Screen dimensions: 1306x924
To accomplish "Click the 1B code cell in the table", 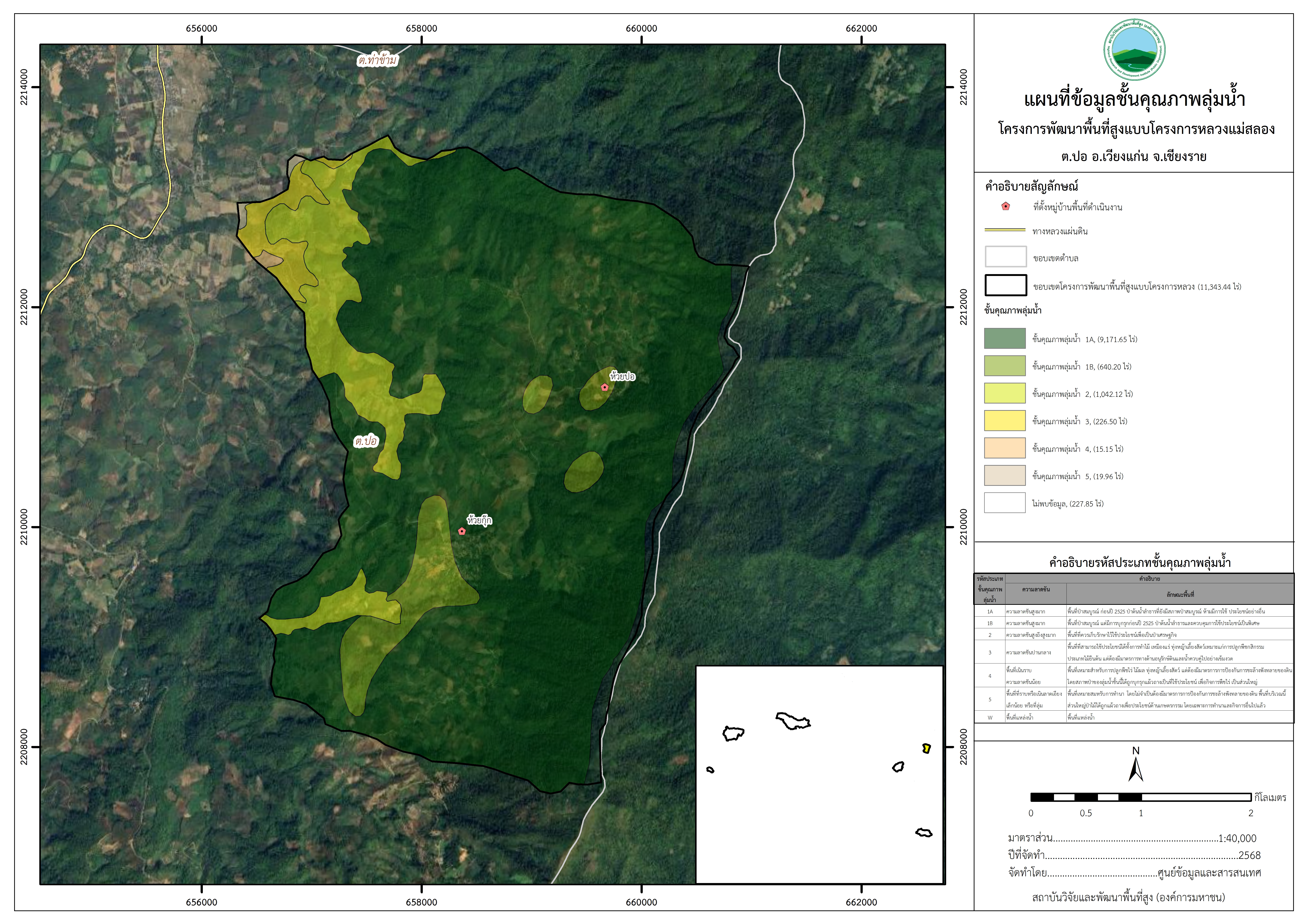I will [x=990, y=623].
